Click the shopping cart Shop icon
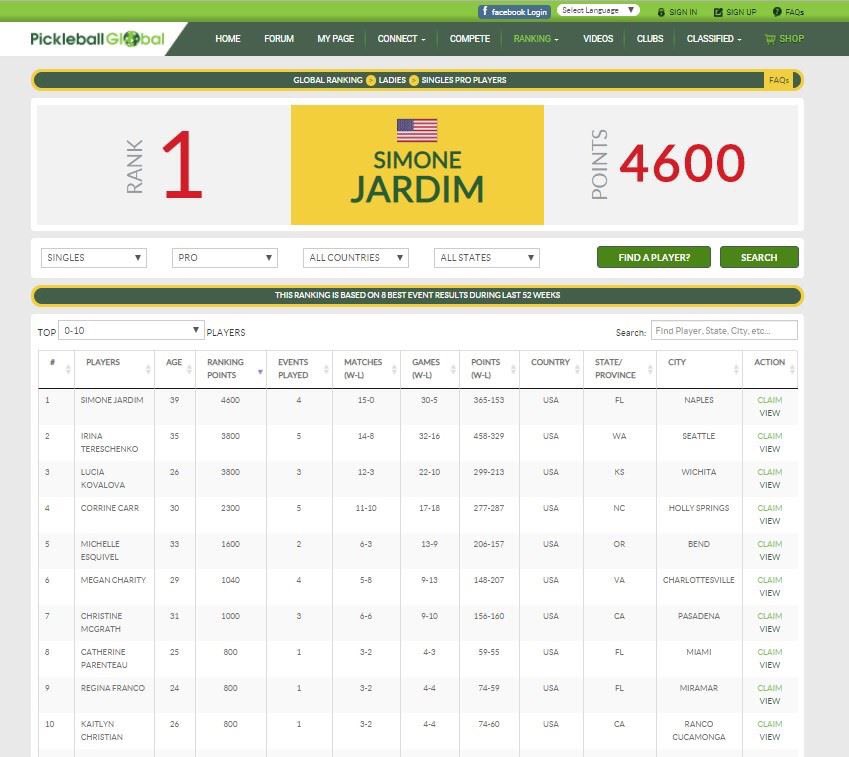 point(769,38)
